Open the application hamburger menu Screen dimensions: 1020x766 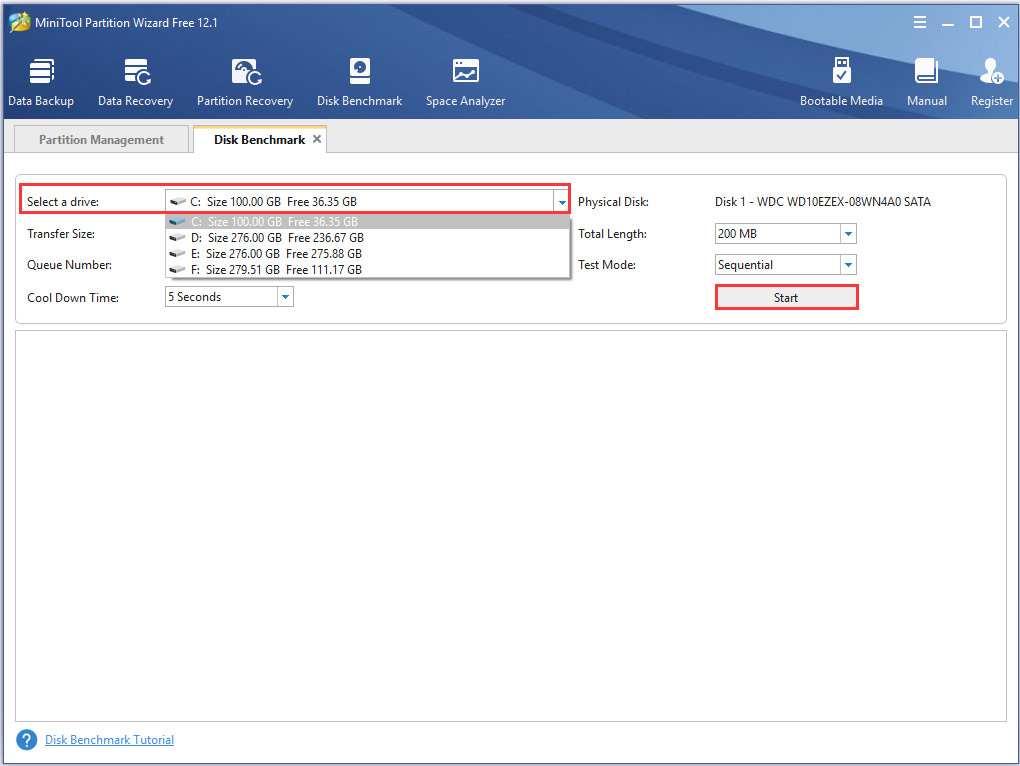pyautogui.click(x=918, y=22)
